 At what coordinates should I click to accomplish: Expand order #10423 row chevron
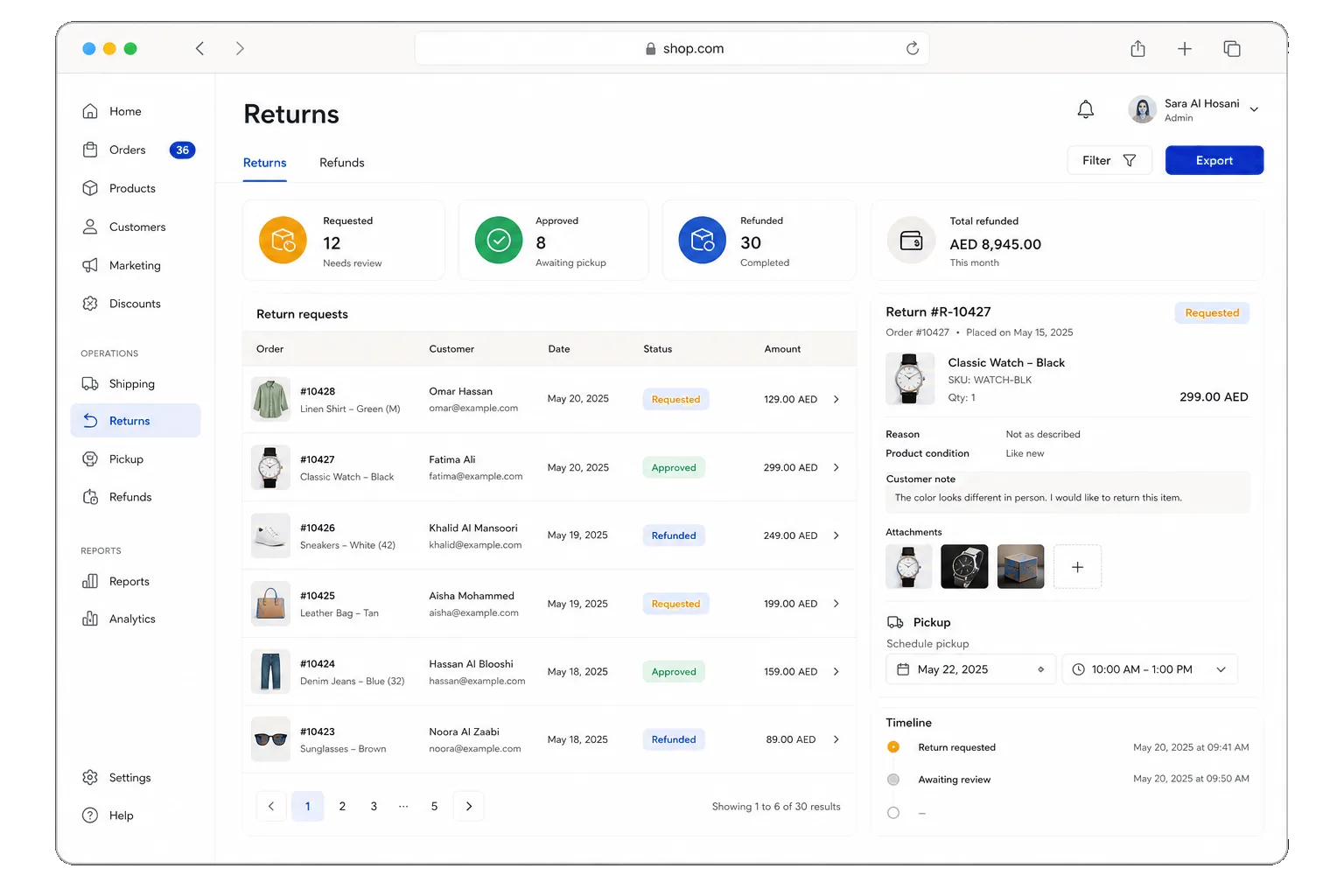[836, 739]
